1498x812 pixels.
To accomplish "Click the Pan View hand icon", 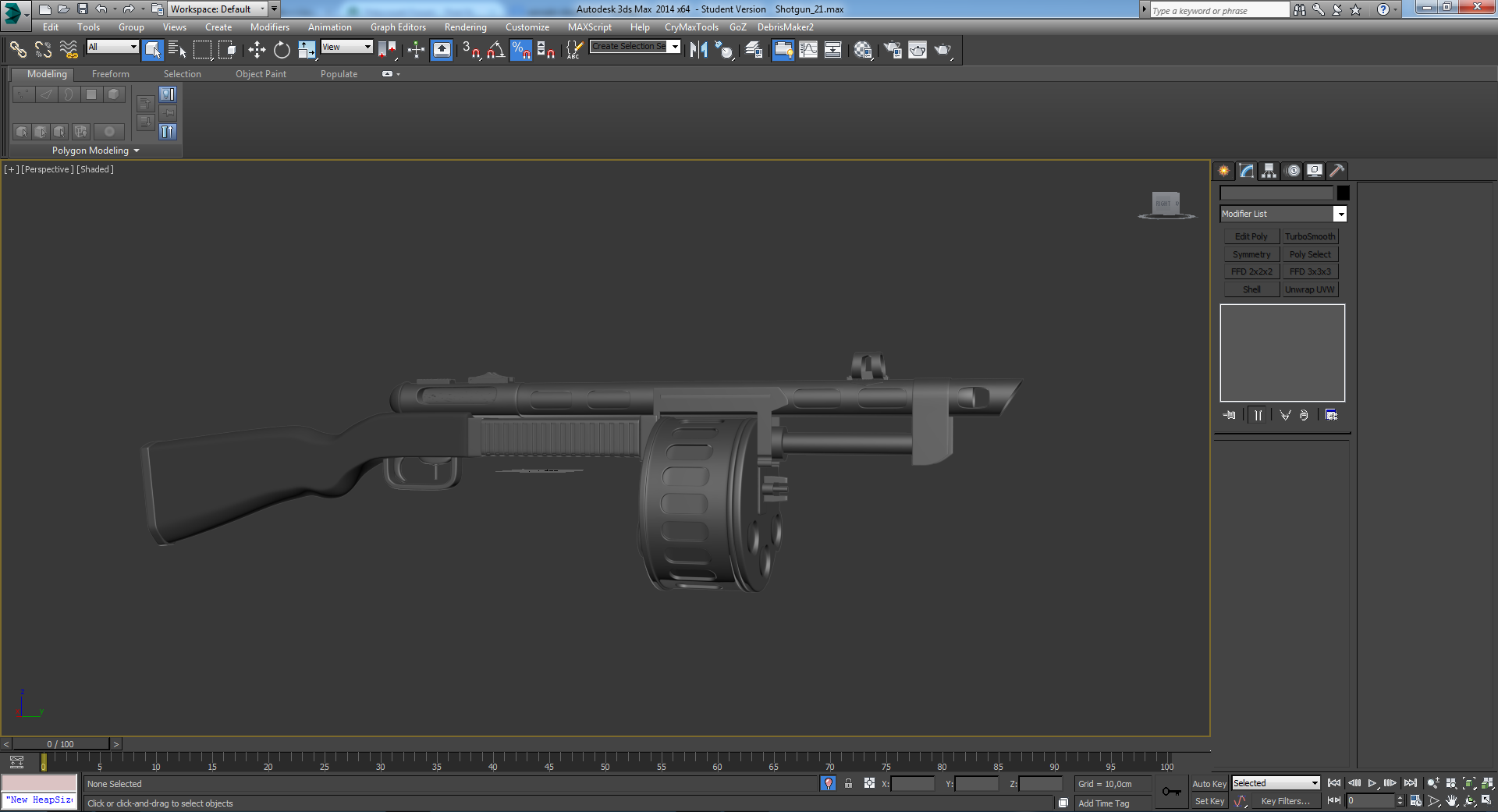I will [x=1452, y=801].
